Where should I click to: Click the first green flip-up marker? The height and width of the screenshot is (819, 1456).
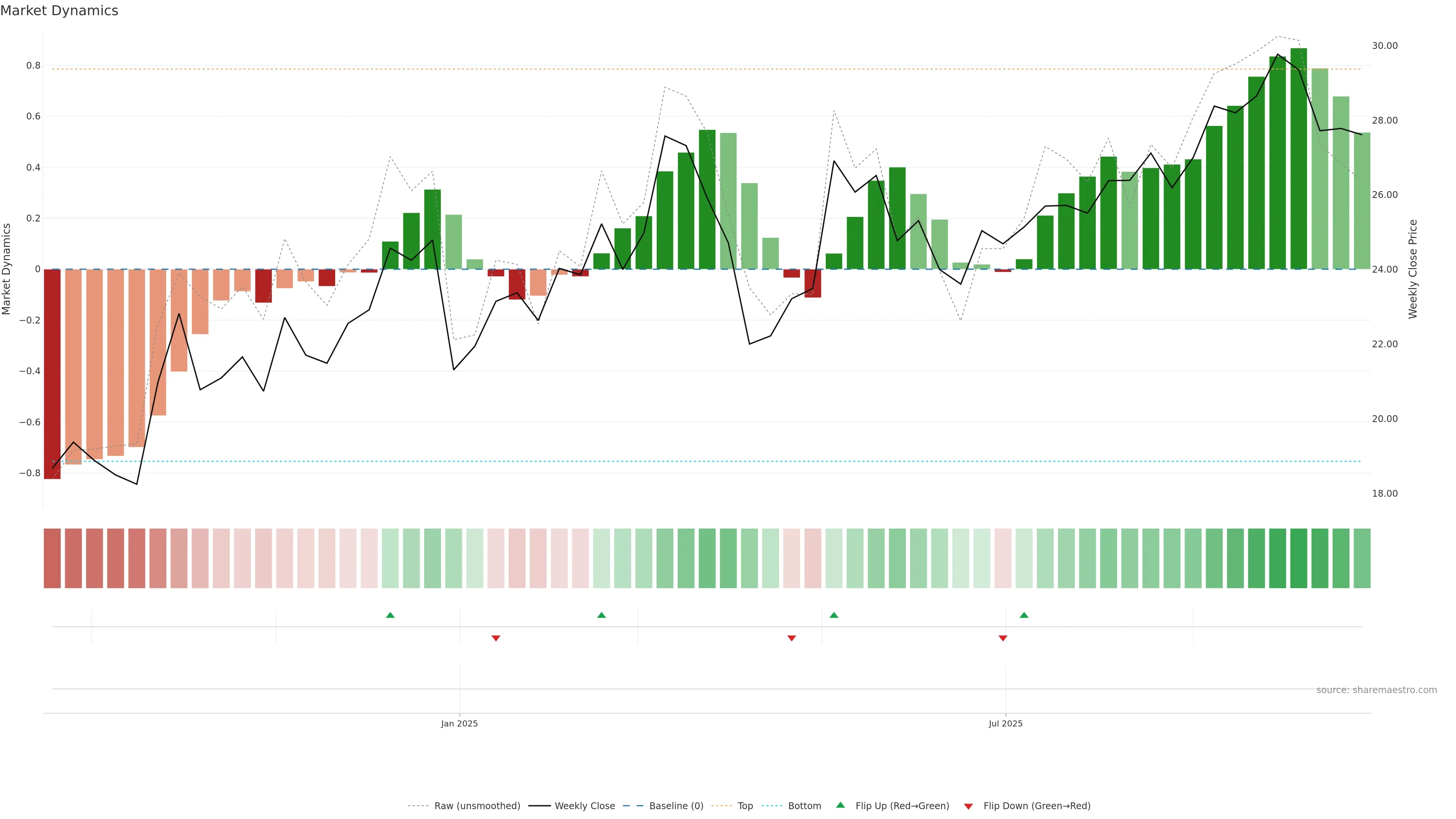pyautogui.click(x=390, y=615)
